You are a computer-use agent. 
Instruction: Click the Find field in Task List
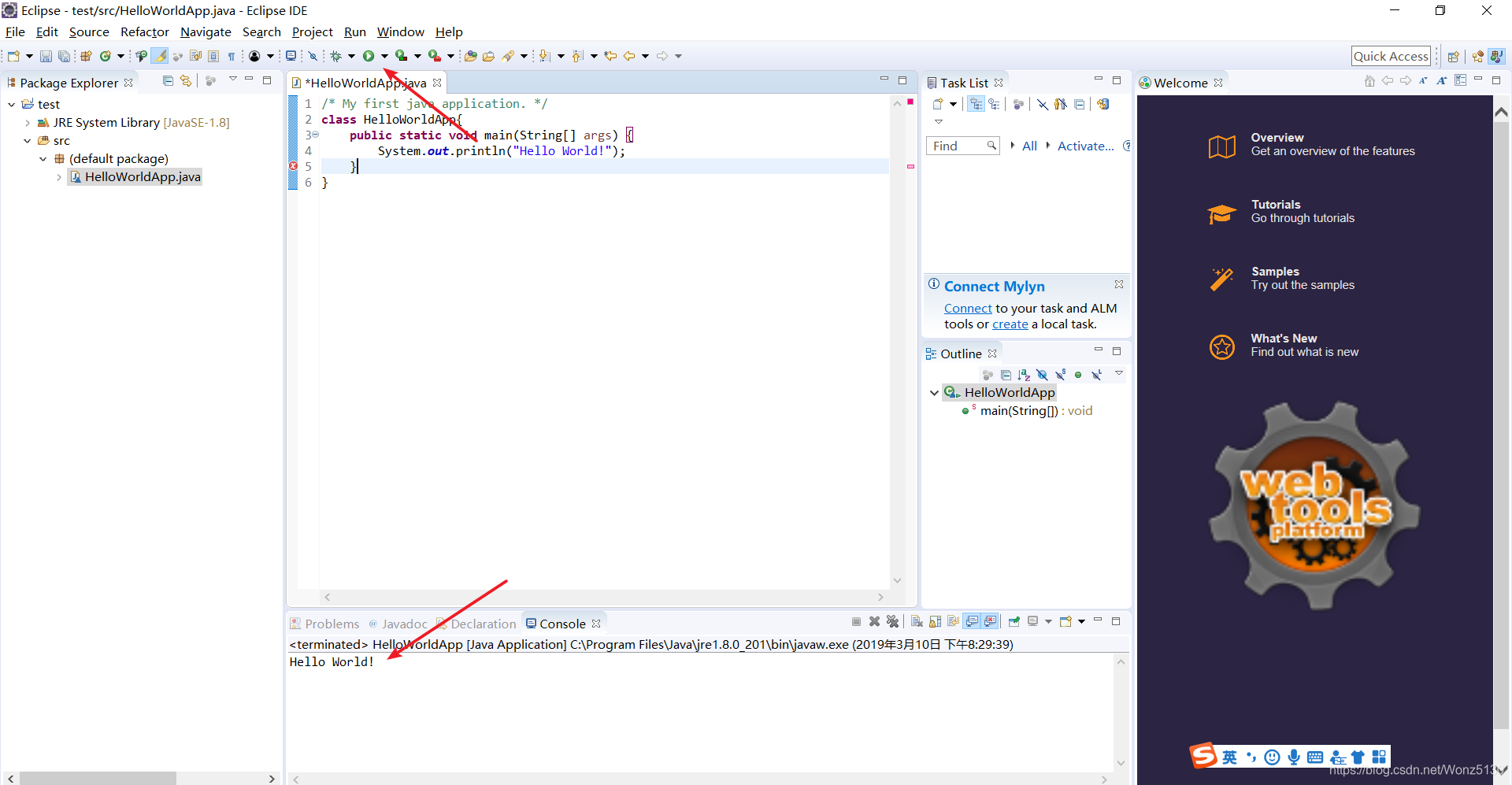coord(957,146)
